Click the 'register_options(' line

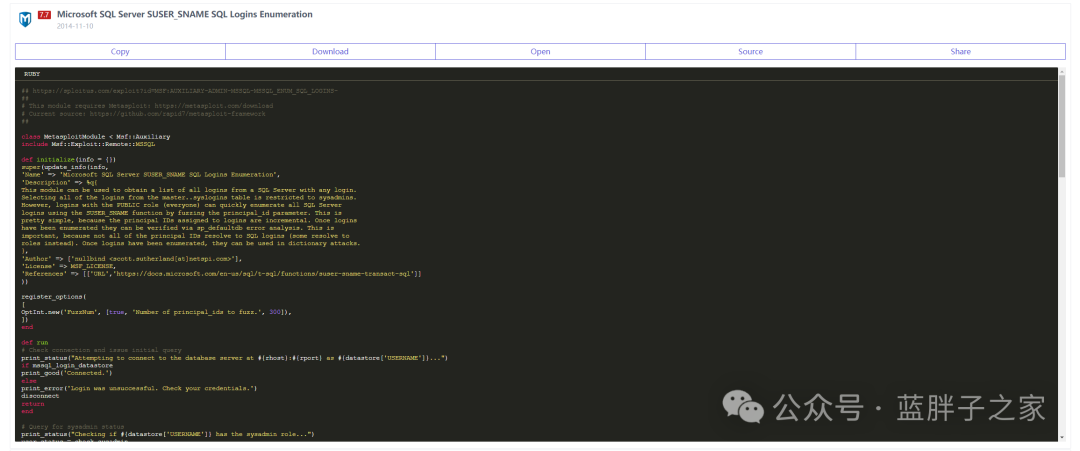coord(54,297)
